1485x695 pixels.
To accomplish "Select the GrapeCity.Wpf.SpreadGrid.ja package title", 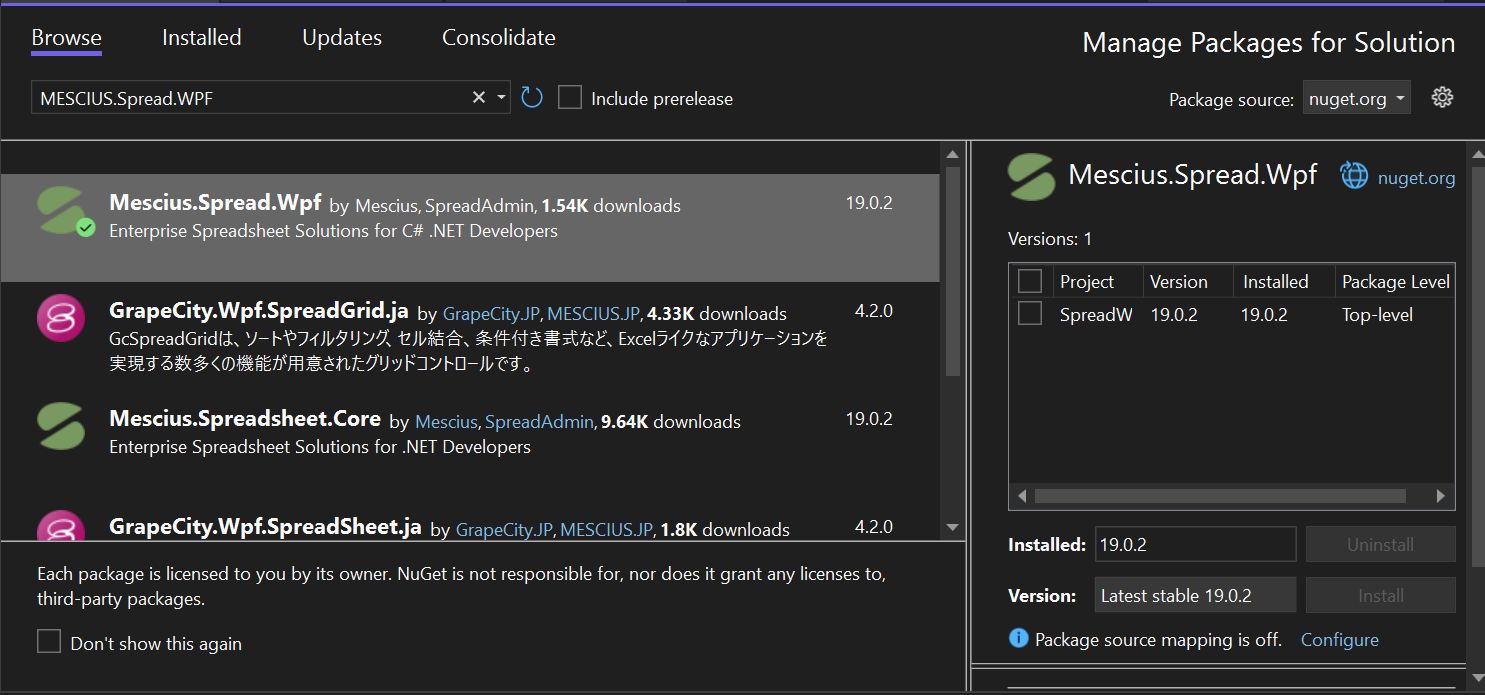I will (258, 311).
